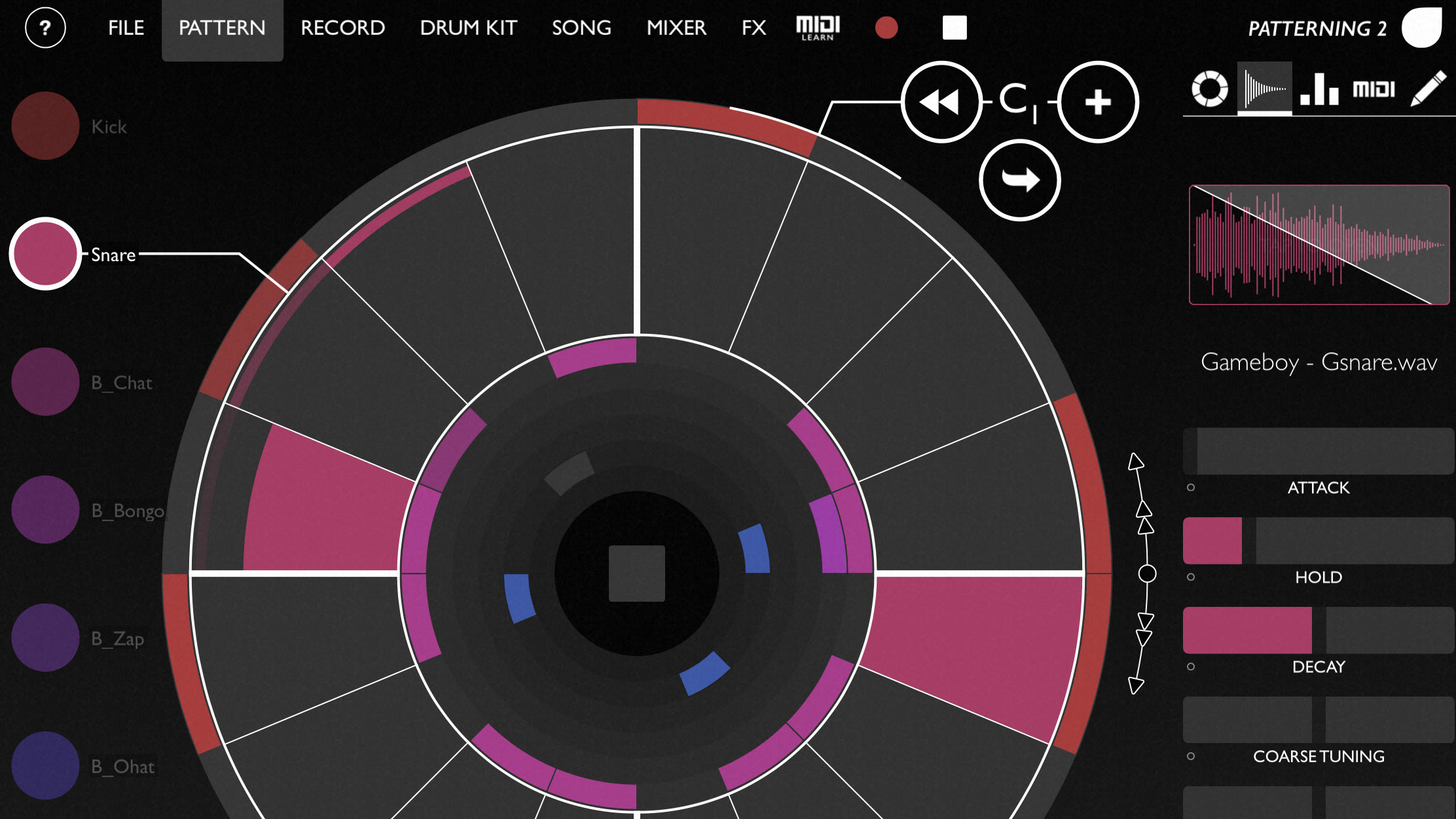Open the DRUM KIT menu
The image size is (1456, 819).
(468, 27)
